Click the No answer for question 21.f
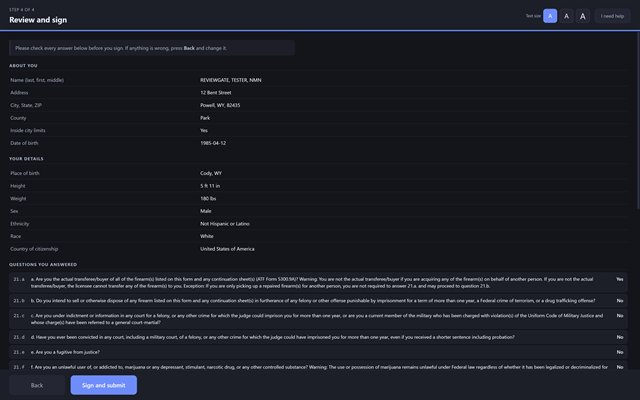 point(620,367)
